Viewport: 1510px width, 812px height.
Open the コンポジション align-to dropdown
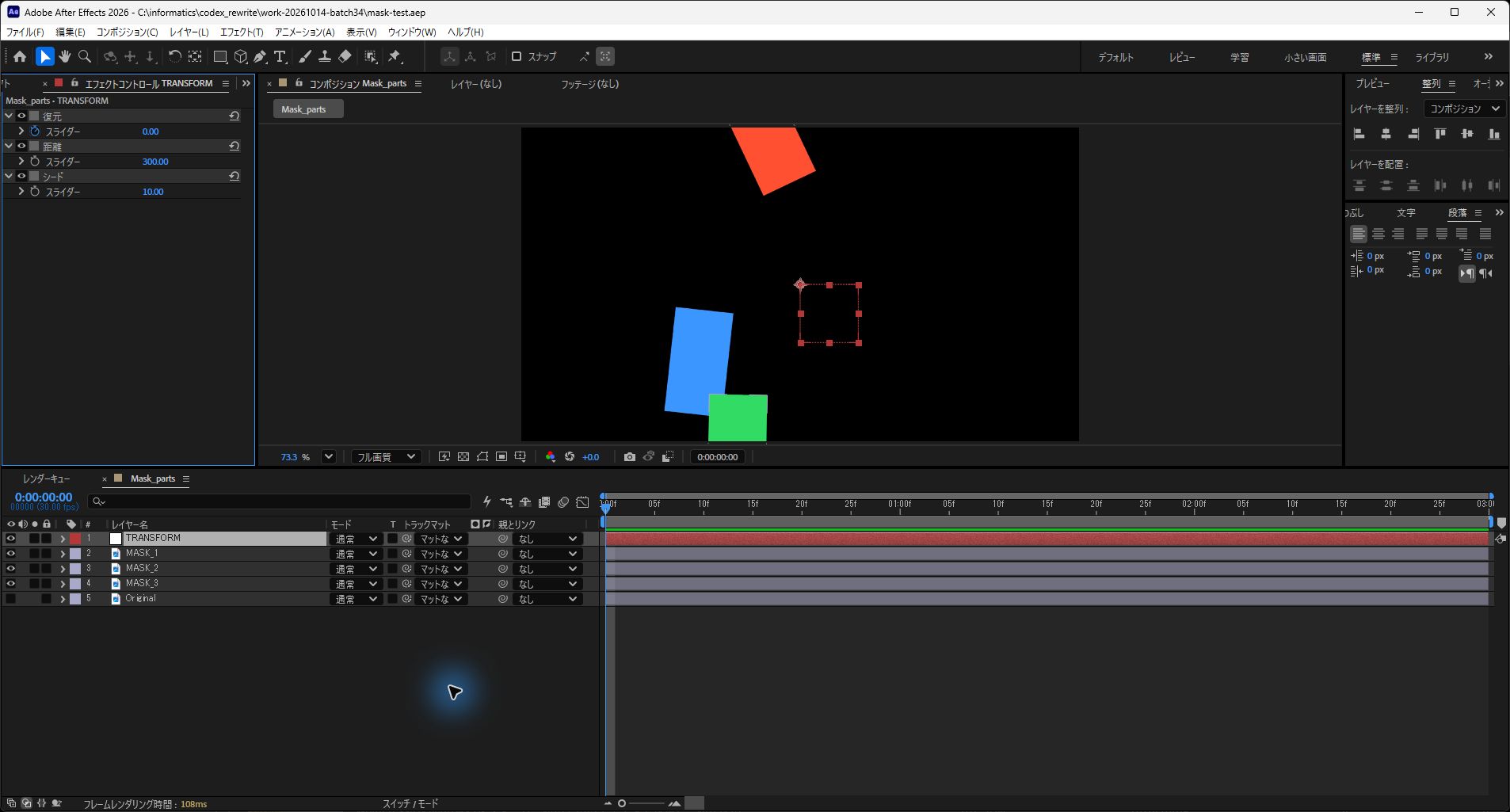pyautogui.click(x=1464, y=109)
